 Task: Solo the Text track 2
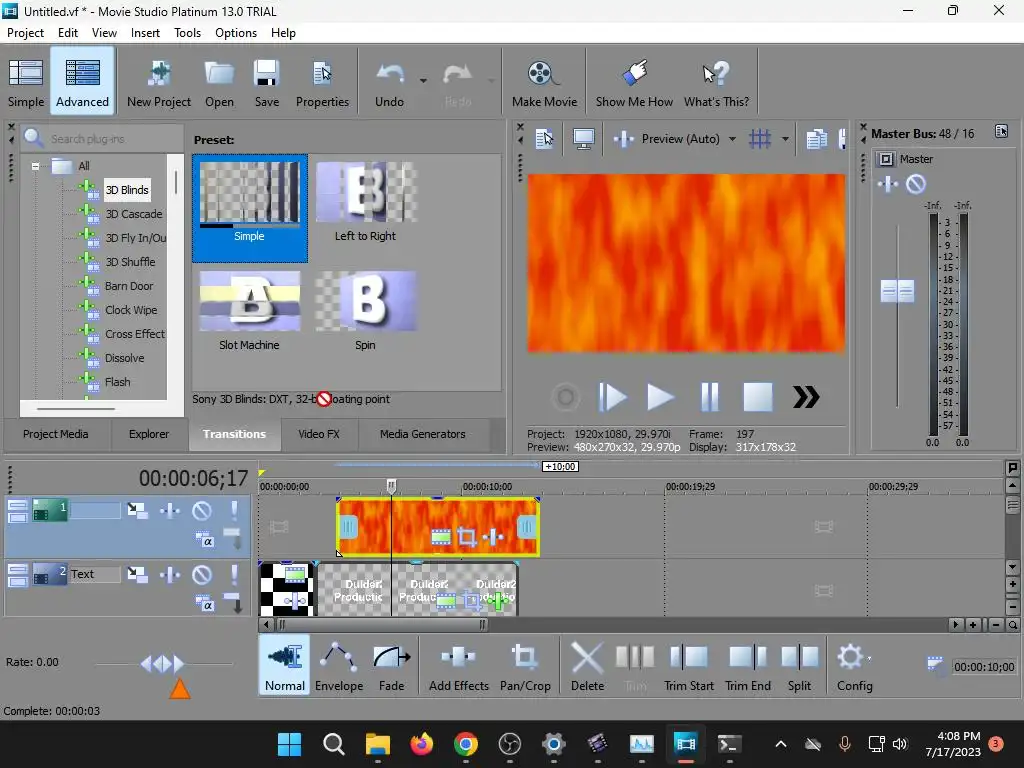(234, 575)
